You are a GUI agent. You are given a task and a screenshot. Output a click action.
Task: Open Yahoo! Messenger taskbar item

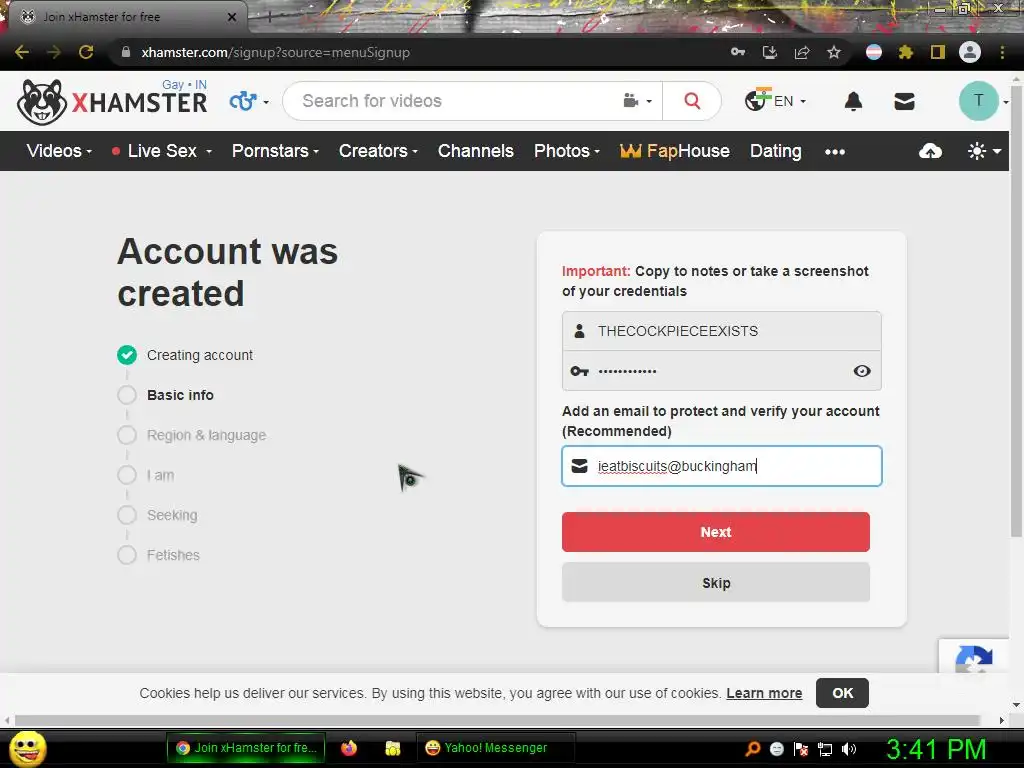(x=495, y=748)
